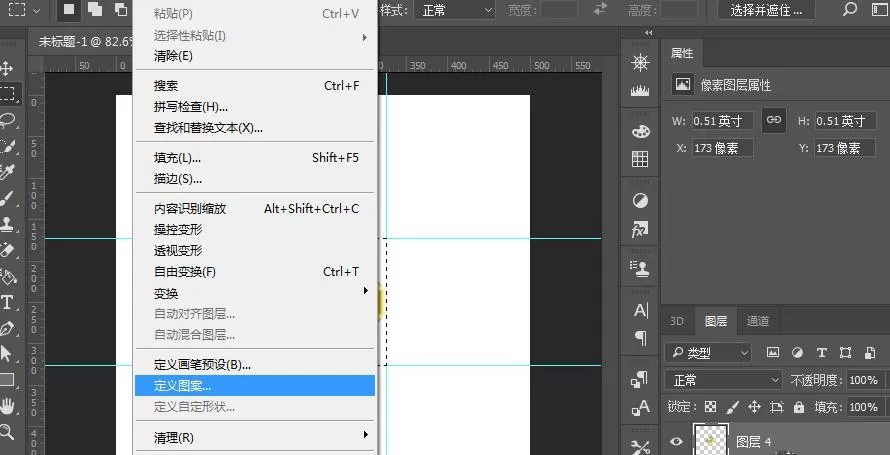890x455 pixels.
Task: Click the W width field 0.51 英寸
Action: 723,121
